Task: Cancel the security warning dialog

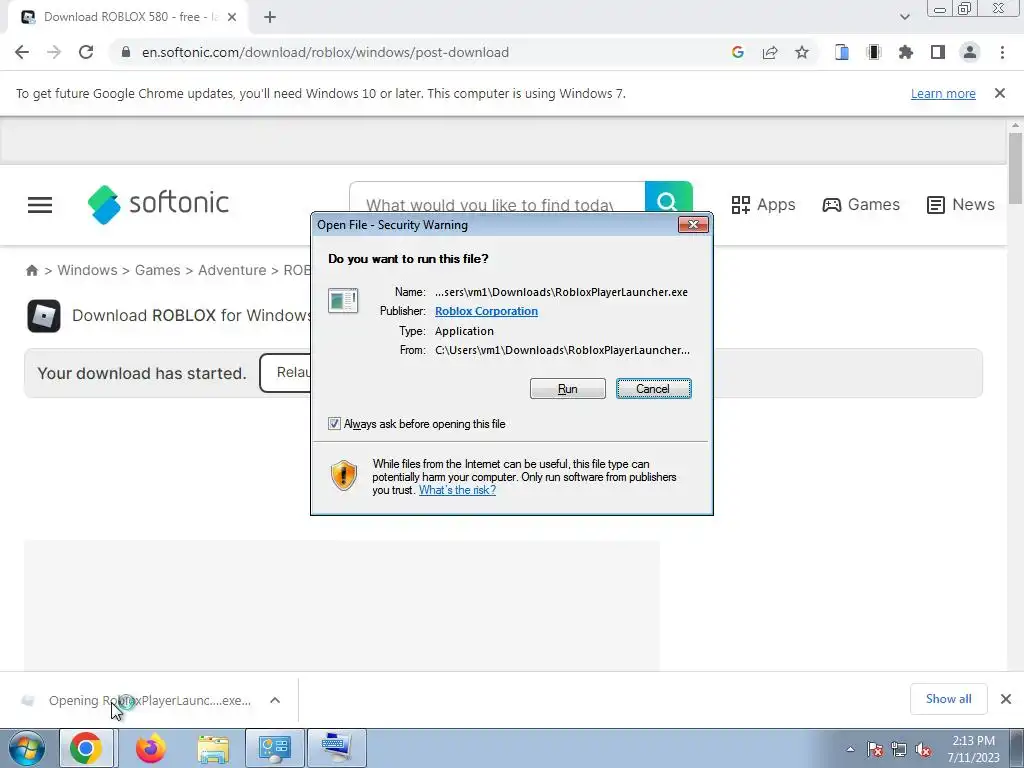Action: [x=654, y=389]
